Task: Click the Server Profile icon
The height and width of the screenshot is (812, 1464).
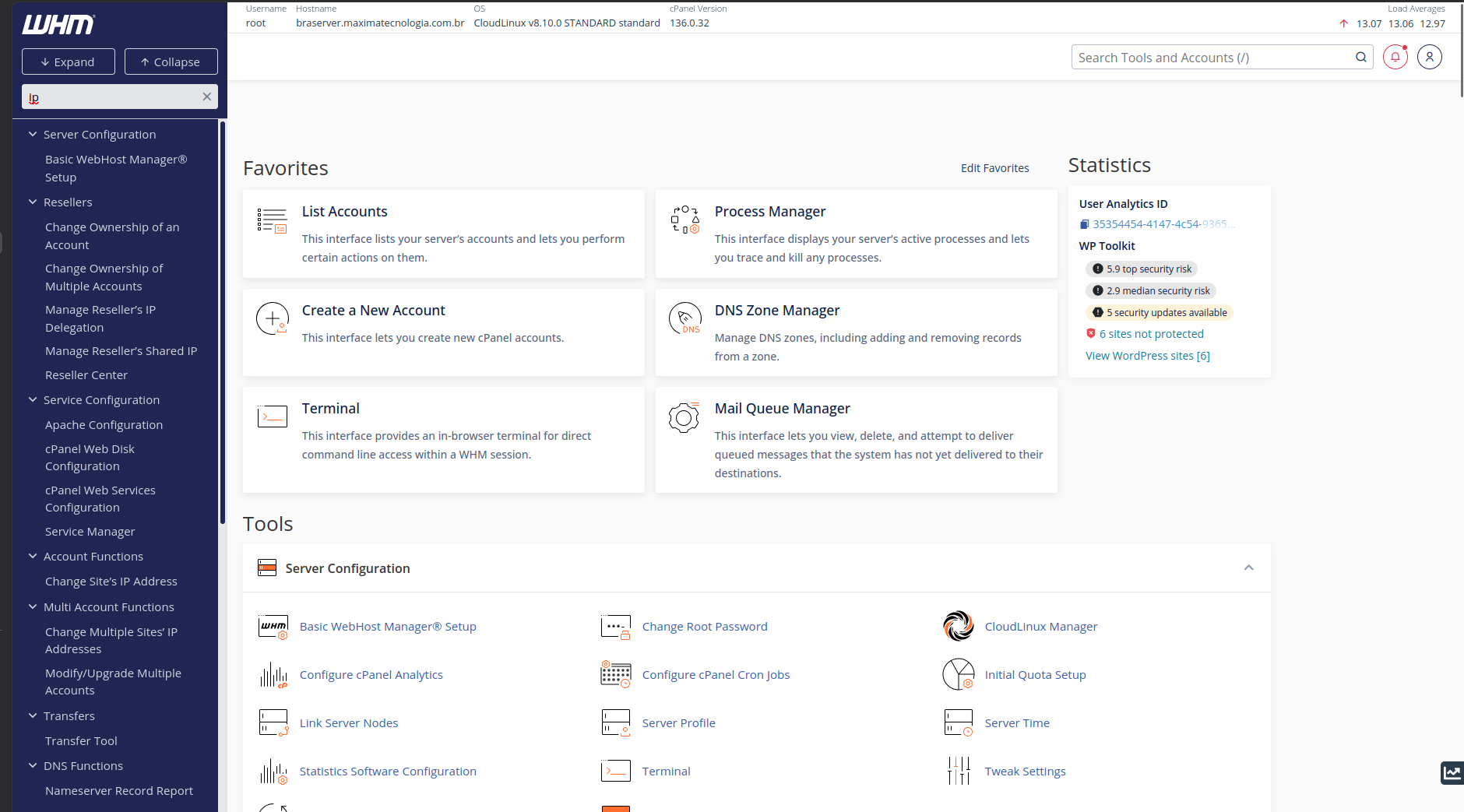Action: [x=616, y=723]
